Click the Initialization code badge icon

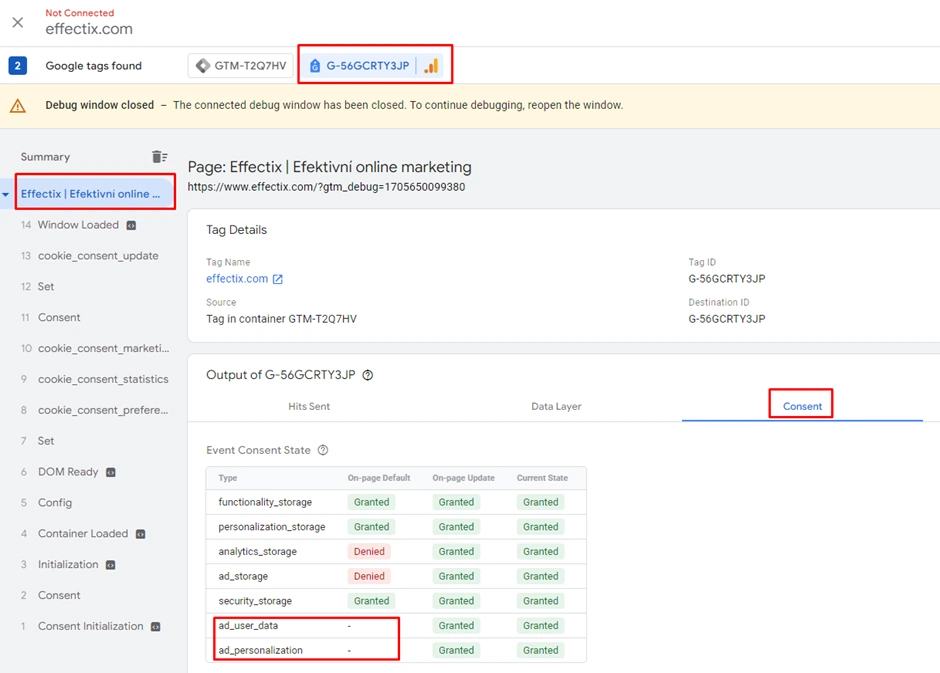pos(111,565)
